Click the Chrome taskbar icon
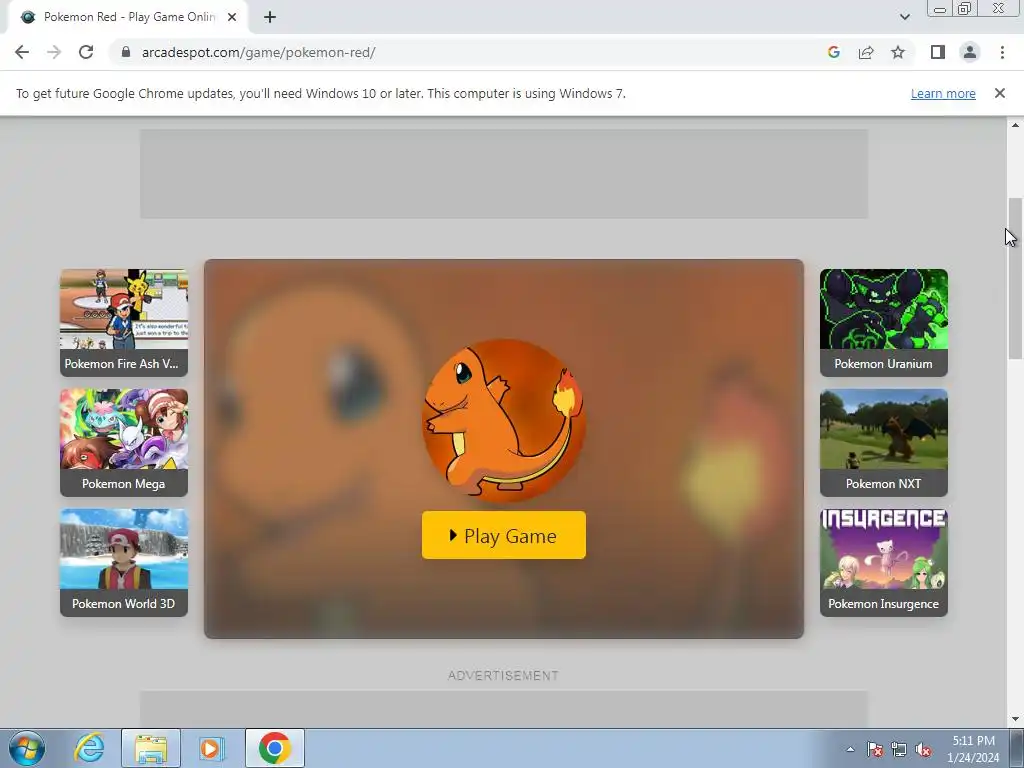Screen dimensions: 1024x768 click(275, 748)
